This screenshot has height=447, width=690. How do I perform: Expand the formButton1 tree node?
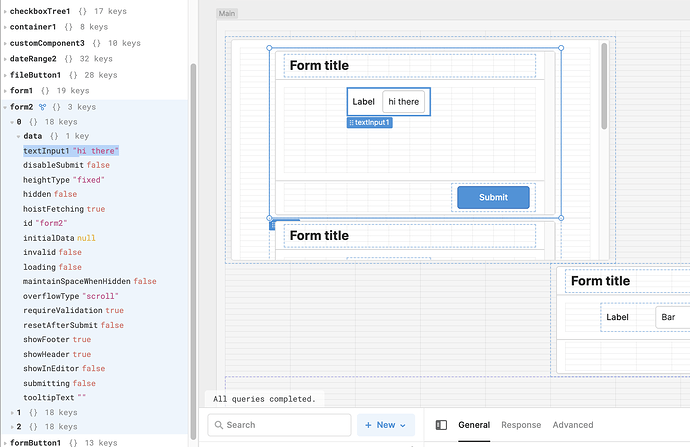click(5, 443)
